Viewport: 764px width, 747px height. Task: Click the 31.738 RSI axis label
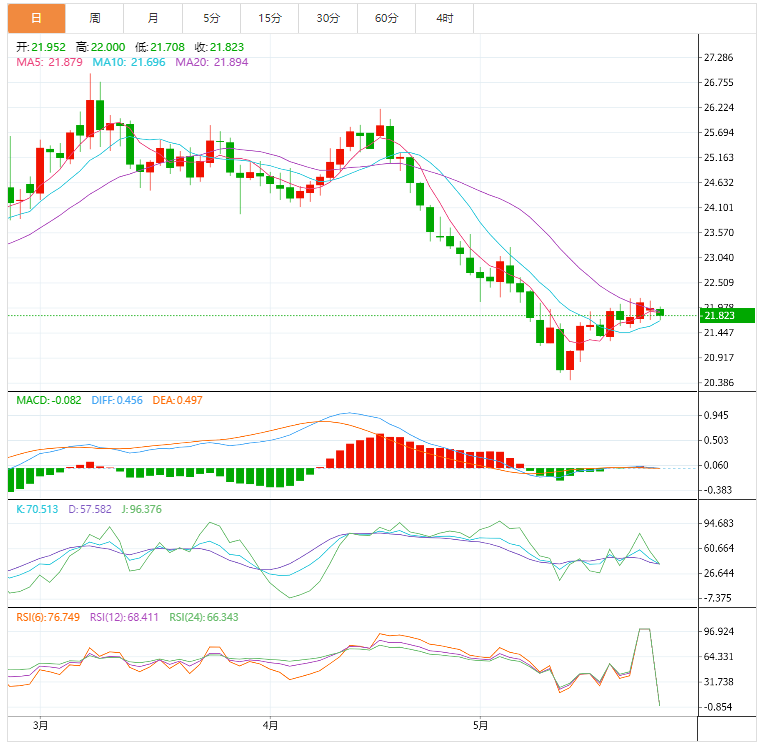pos(719,682)
